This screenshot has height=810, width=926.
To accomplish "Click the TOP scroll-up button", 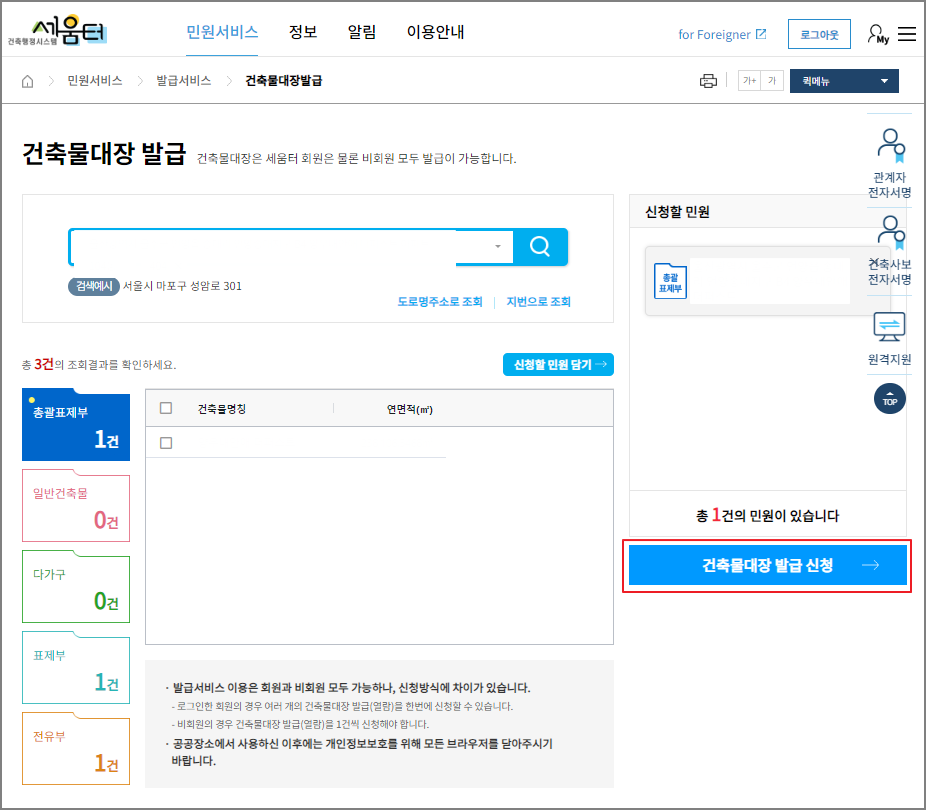I will (x=889, y=398).
